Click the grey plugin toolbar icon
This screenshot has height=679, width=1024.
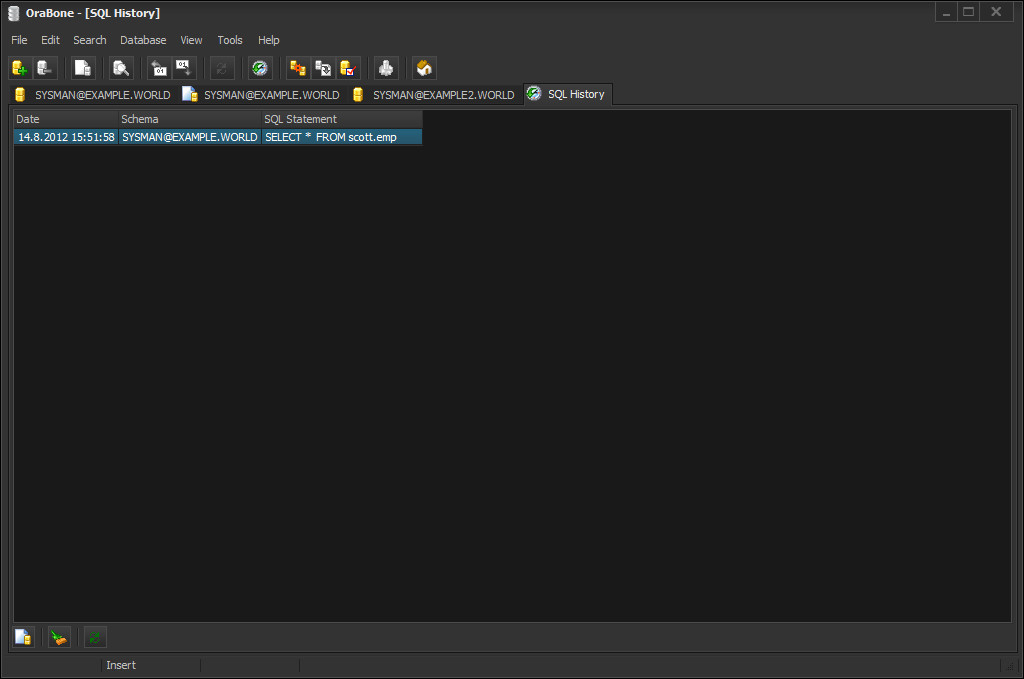point(386,68)
